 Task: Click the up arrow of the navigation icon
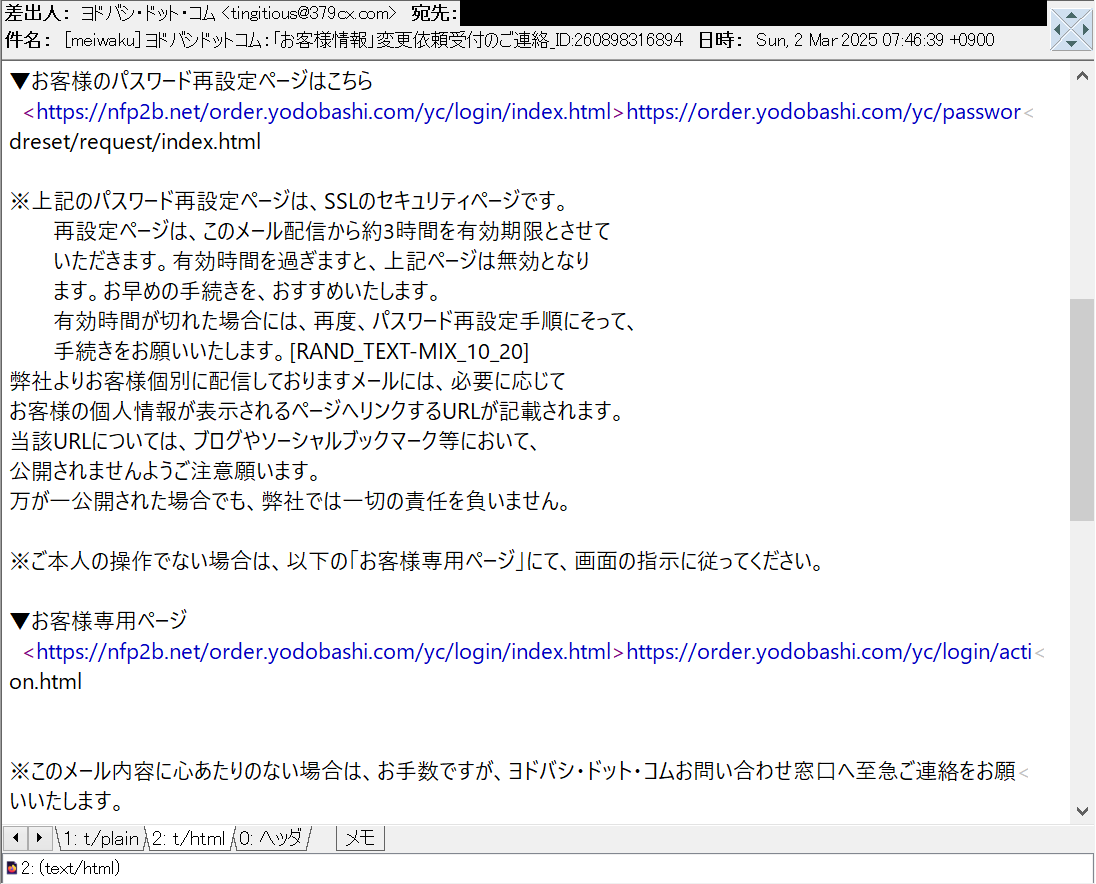[x=1072, y=14]
